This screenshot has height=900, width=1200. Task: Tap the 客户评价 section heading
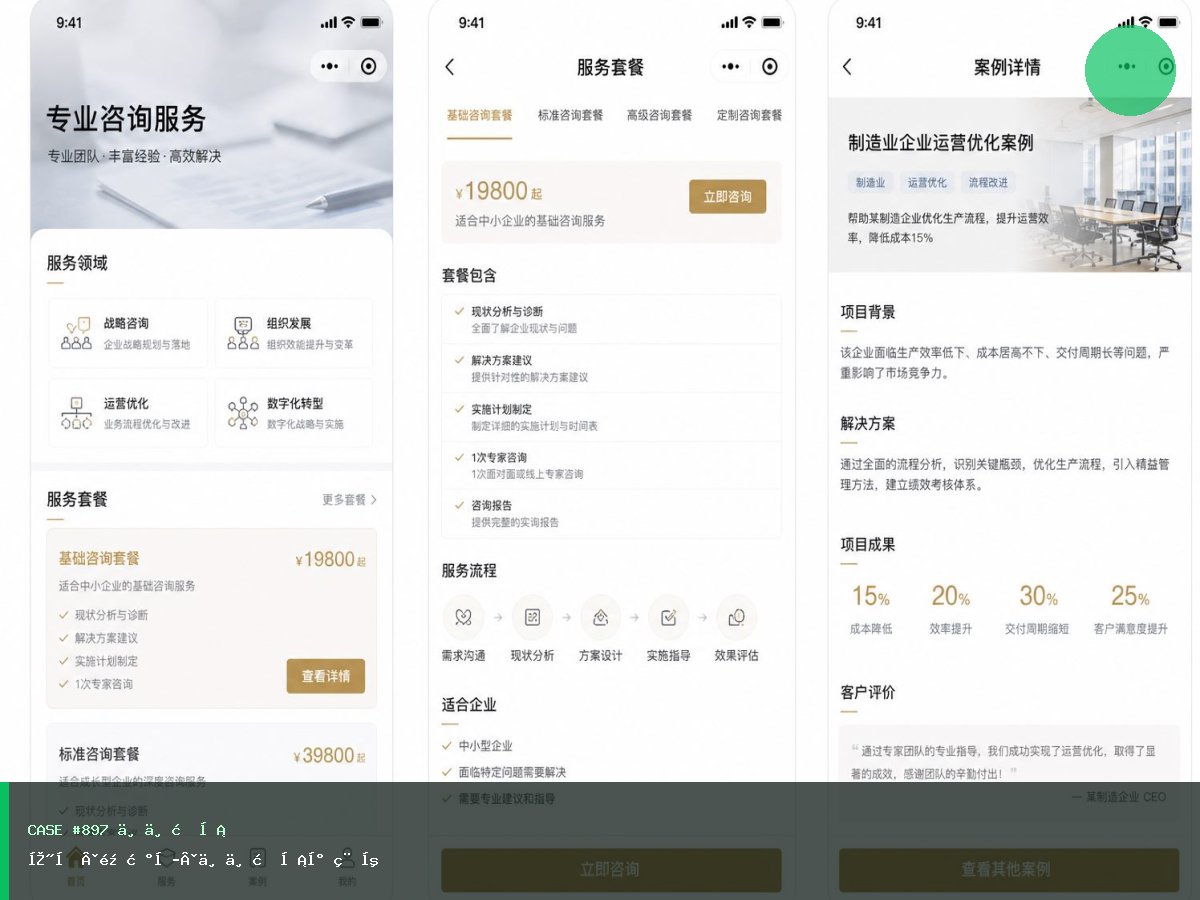point(868,692)
